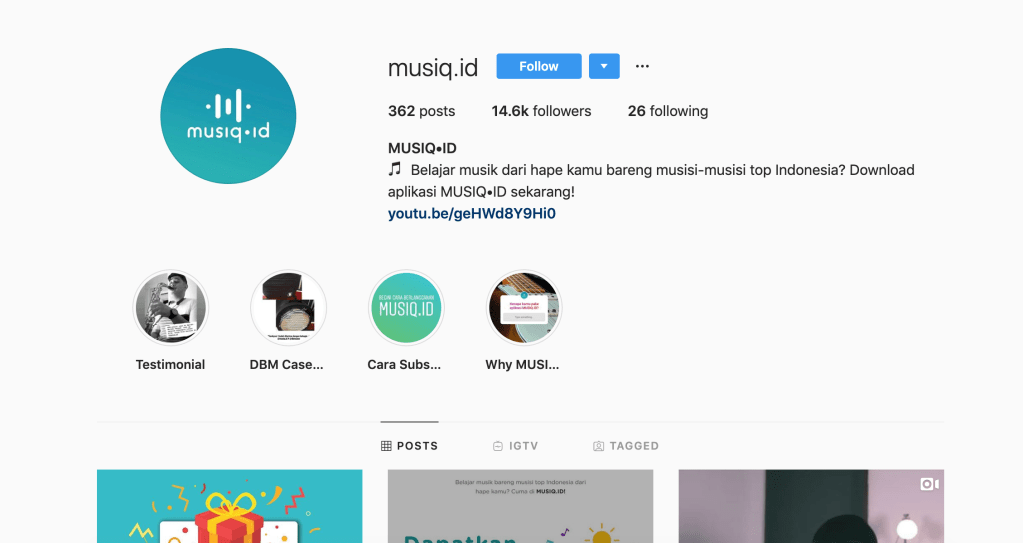Screen dimensions: 1023x543
Task: Open the musiq.id profile picture
Action: click(228, 116)
